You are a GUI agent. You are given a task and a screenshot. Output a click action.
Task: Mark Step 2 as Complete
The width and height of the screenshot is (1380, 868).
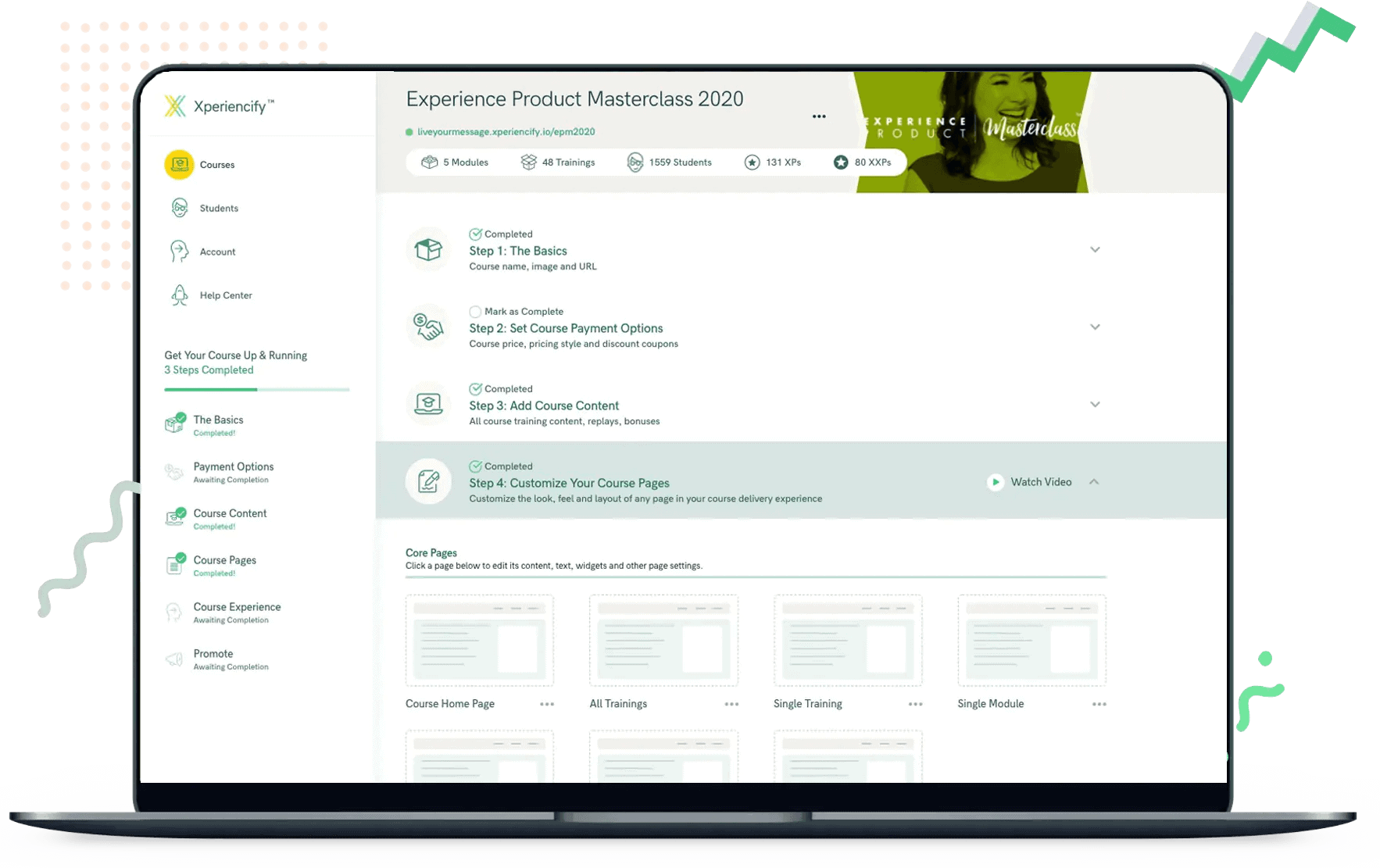click(475, 311)
